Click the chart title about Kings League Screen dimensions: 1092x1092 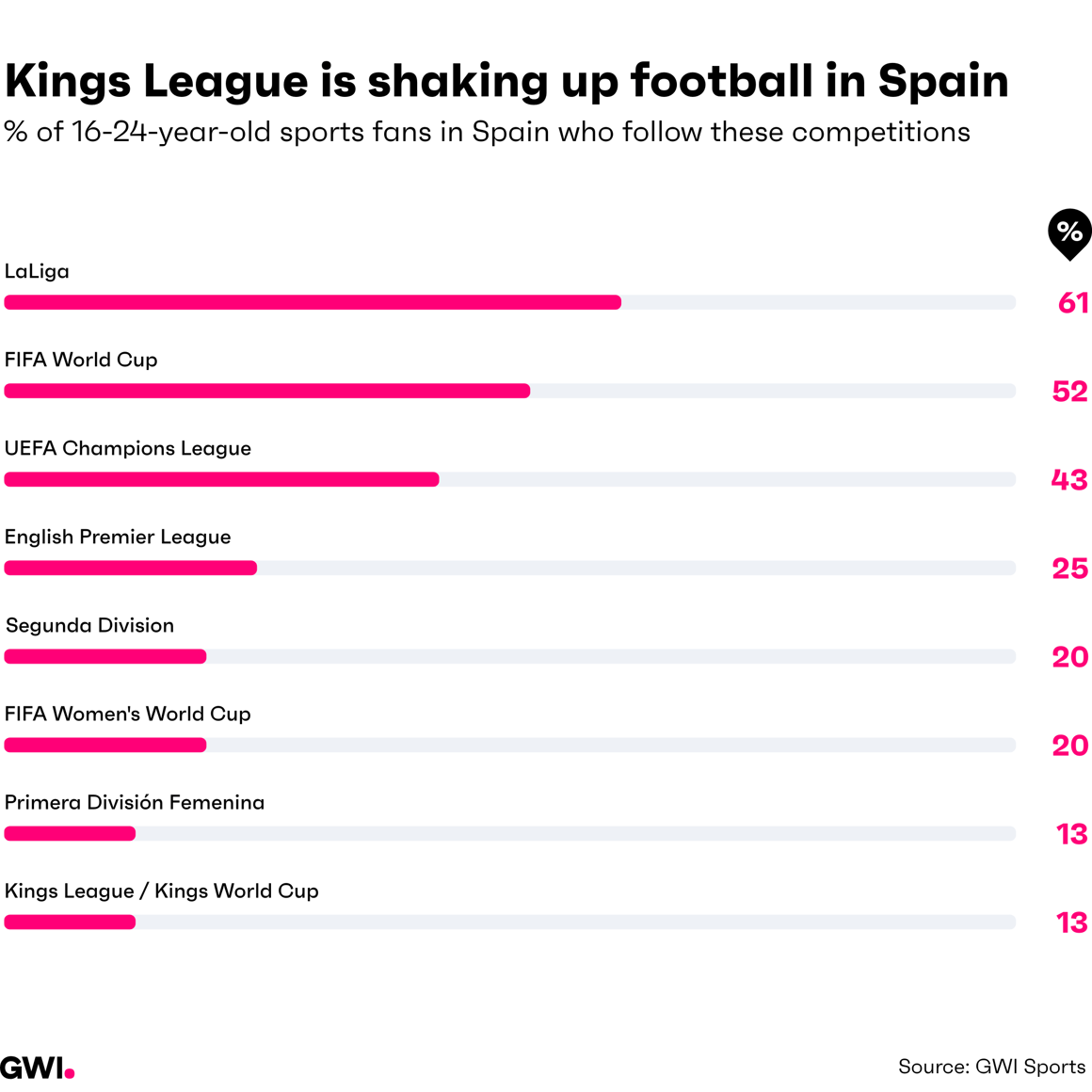[x=506, y=81]
